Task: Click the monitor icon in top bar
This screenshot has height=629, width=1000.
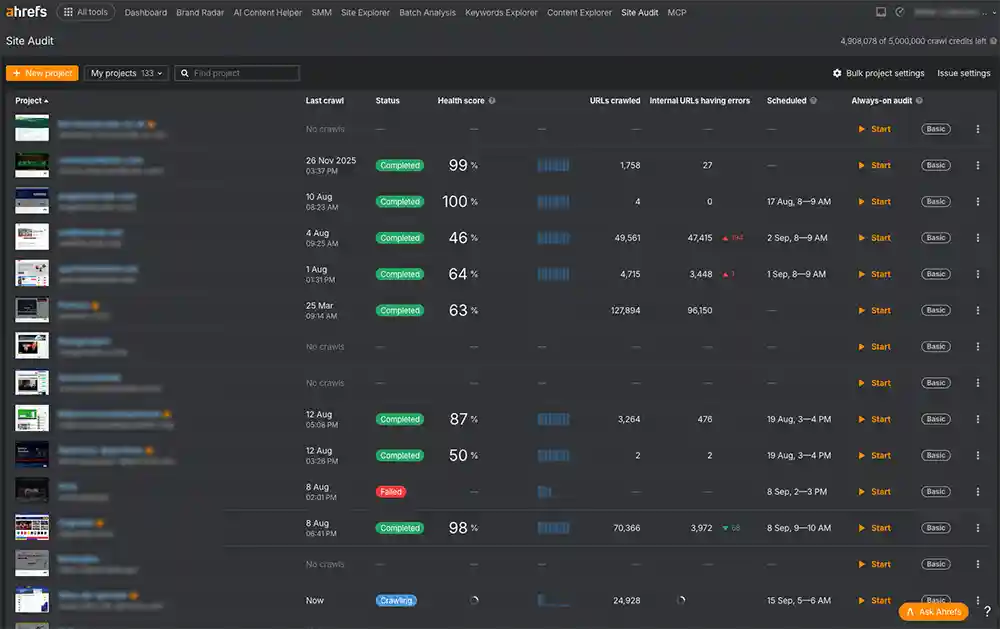Action: (881, 12)
